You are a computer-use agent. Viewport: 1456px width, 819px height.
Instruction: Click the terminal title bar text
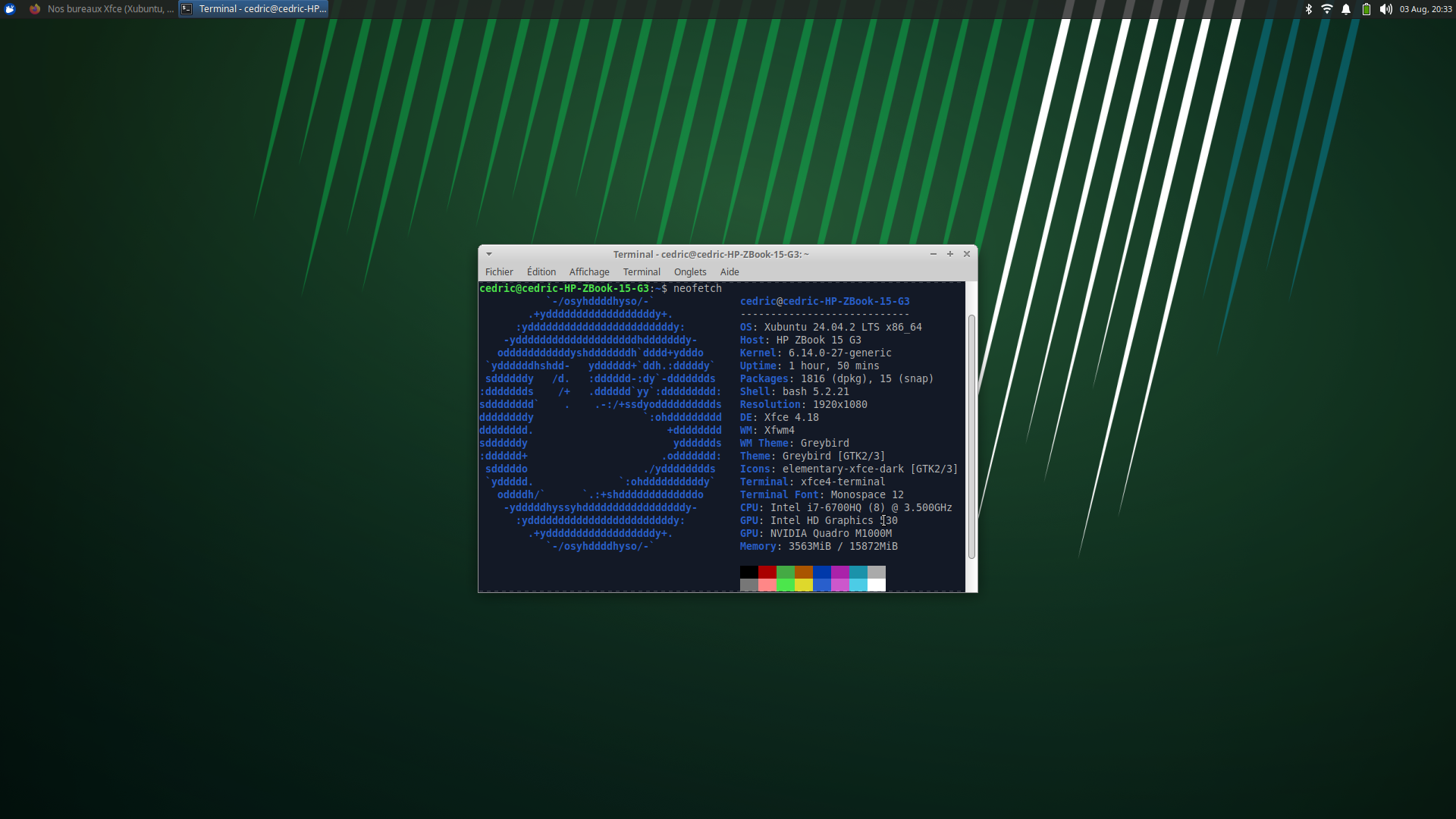point(711,254)
